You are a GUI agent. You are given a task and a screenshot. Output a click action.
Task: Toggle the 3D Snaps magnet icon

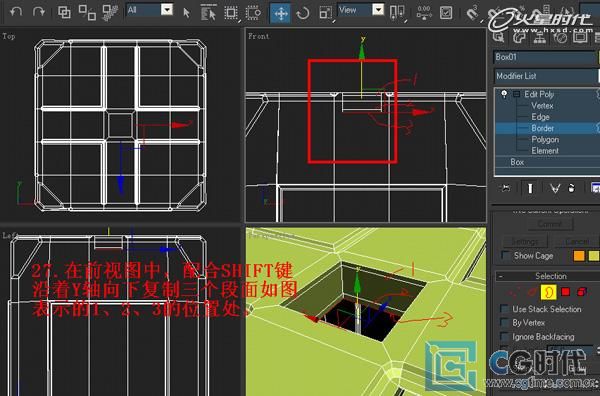[472, 13]
